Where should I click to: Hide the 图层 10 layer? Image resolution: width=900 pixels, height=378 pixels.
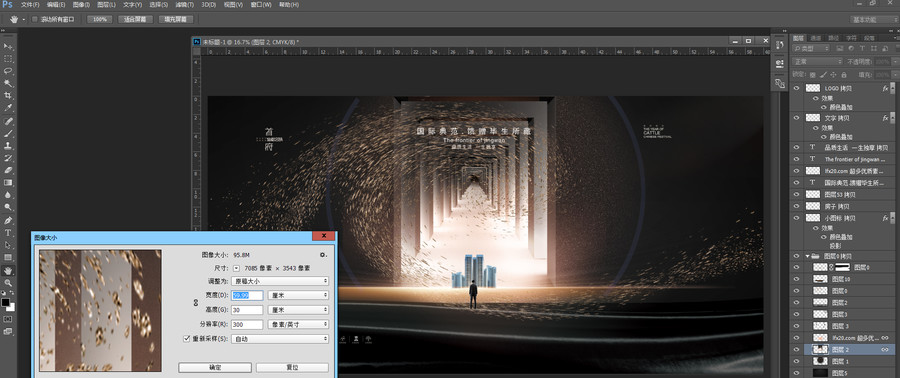click(796, 279)
